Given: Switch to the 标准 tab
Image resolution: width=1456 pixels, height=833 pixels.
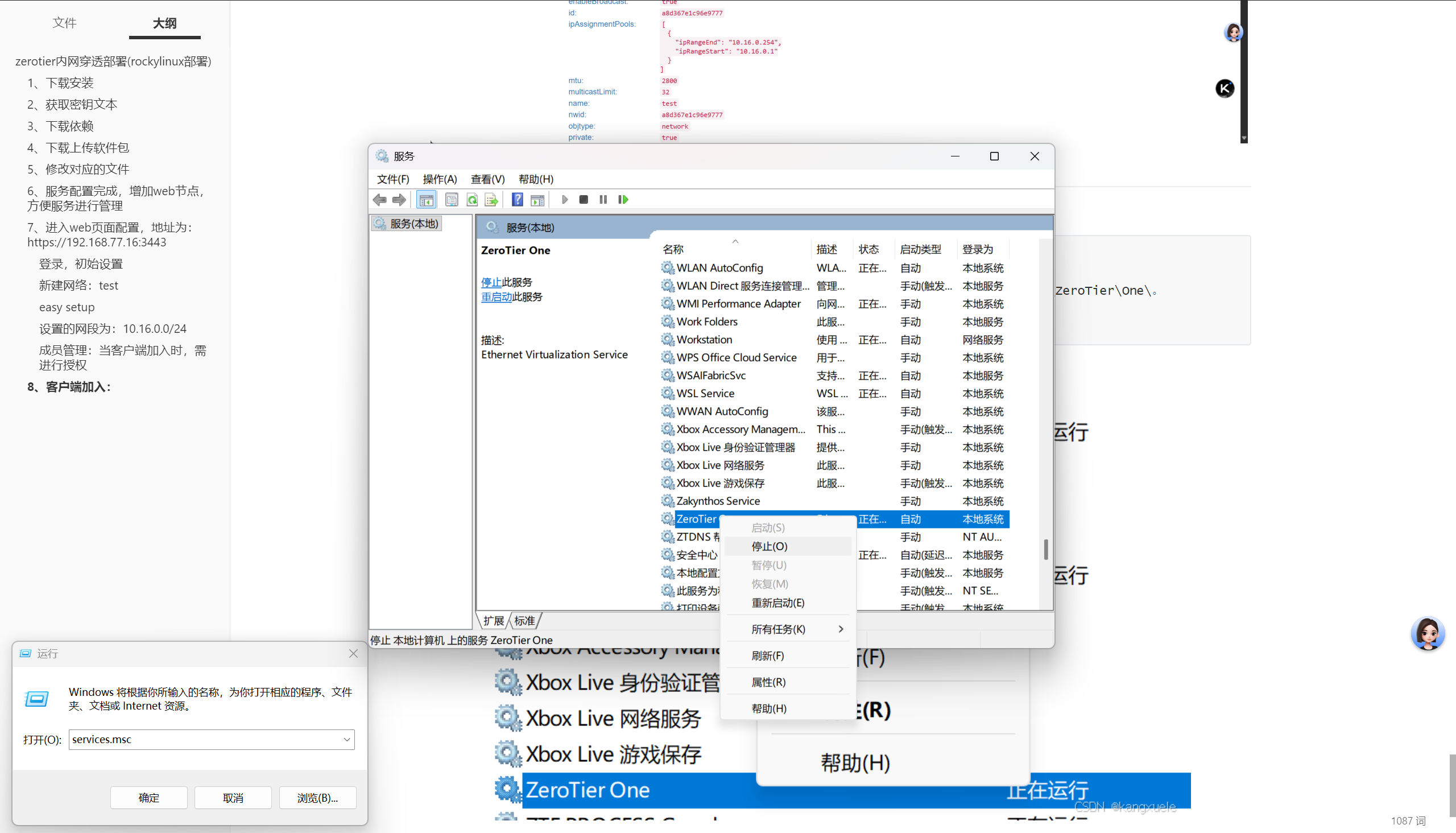Looking at the screenshot, I should click(x=524, y=621).
